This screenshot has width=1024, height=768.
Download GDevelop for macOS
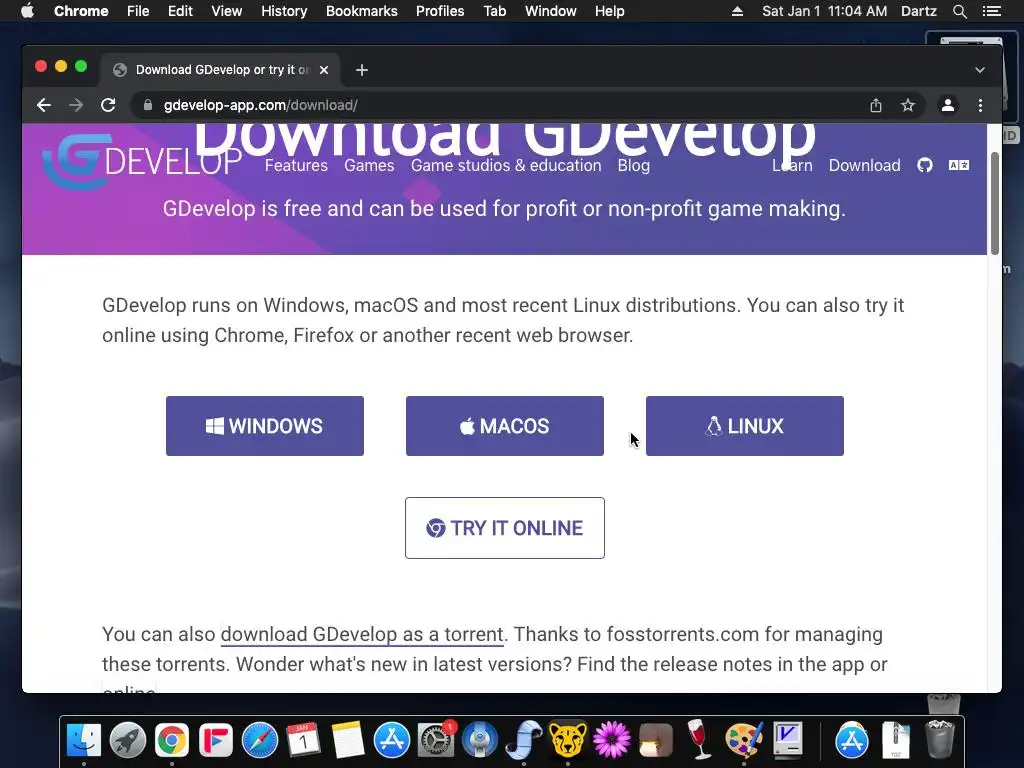click(x=505, y=426)
